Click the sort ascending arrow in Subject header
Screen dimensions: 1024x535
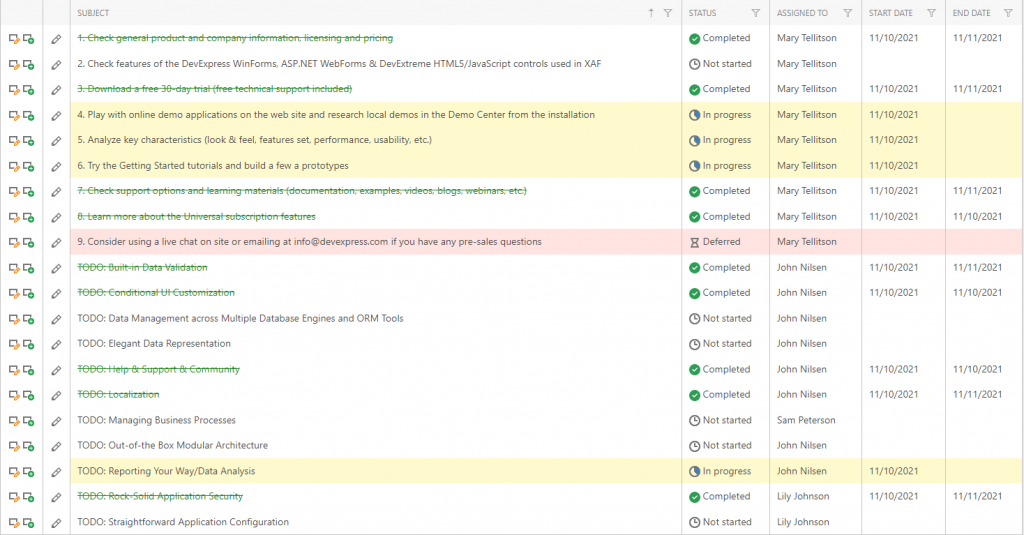click(x=651, y=13)
